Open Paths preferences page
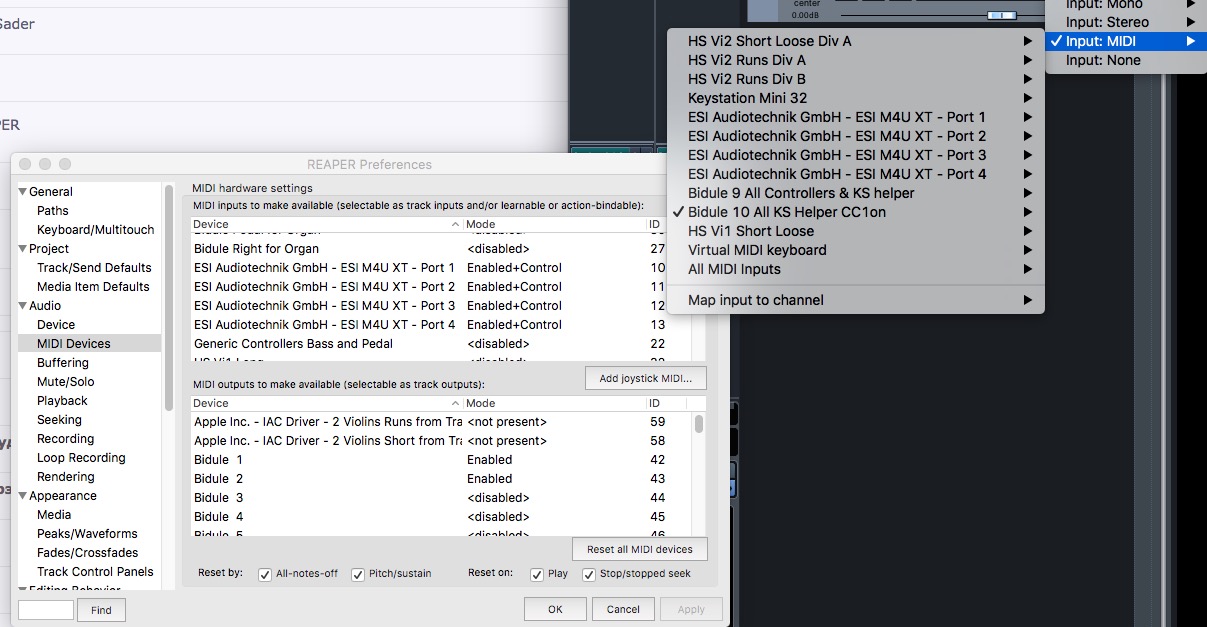 pos(53,211)
